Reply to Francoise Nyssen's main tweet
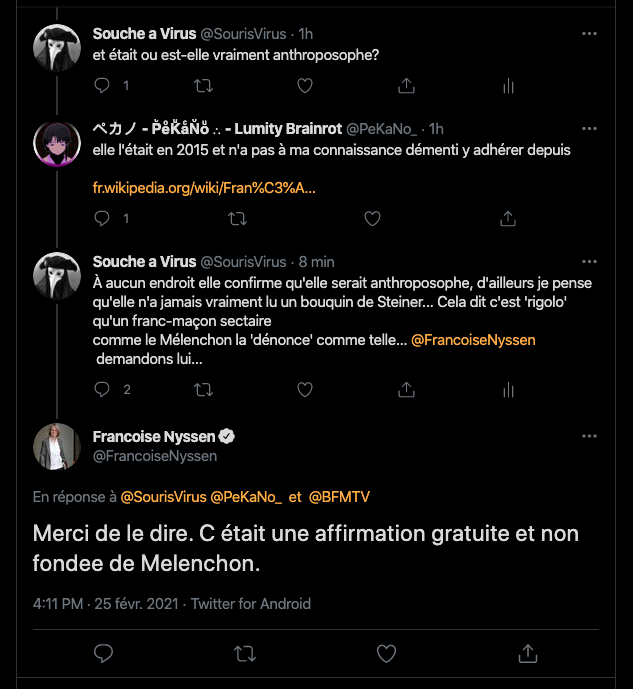This screenshot has width=633, height=689. 102,653
